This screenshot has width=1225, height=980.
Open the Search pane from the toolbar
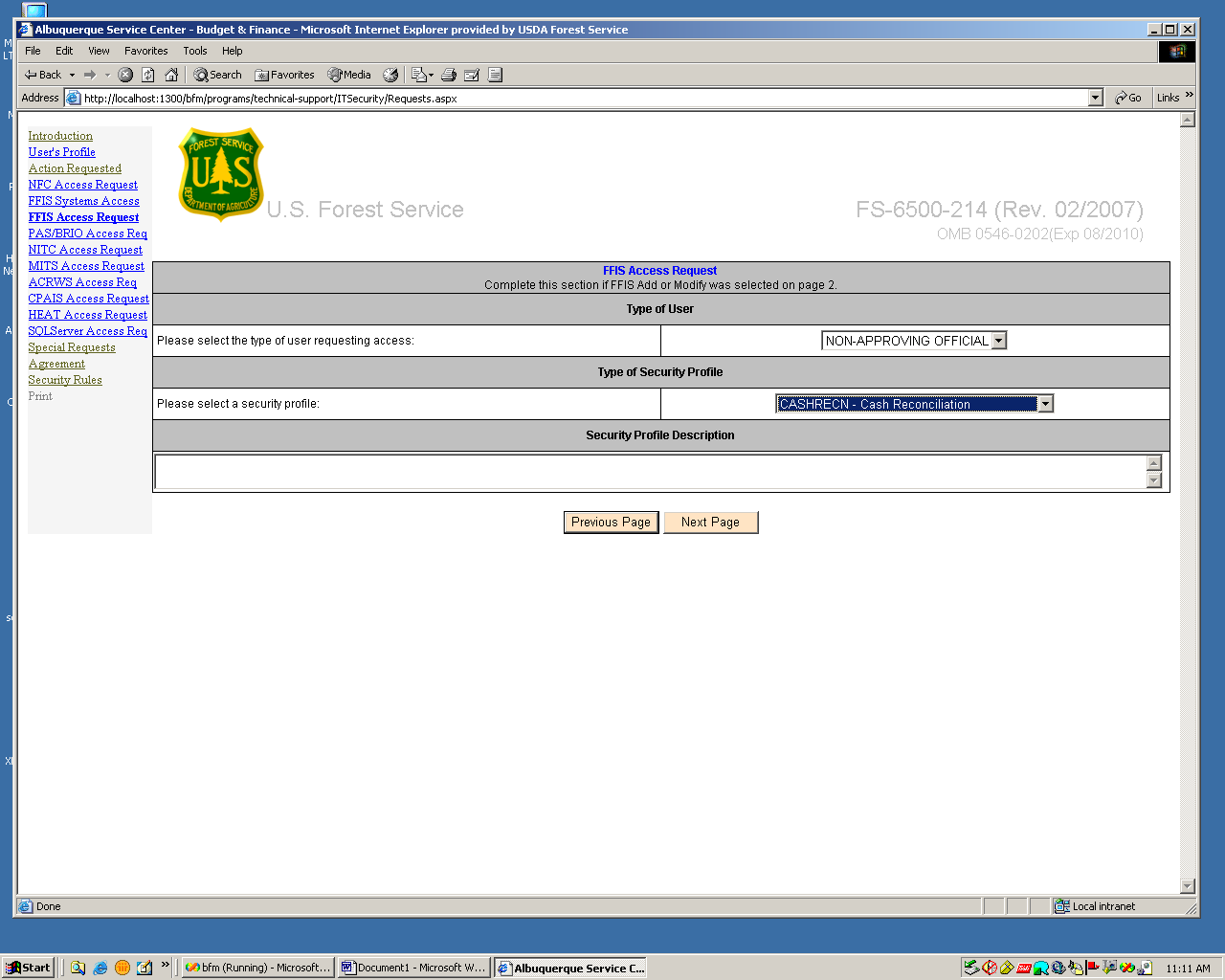[217, 75]
